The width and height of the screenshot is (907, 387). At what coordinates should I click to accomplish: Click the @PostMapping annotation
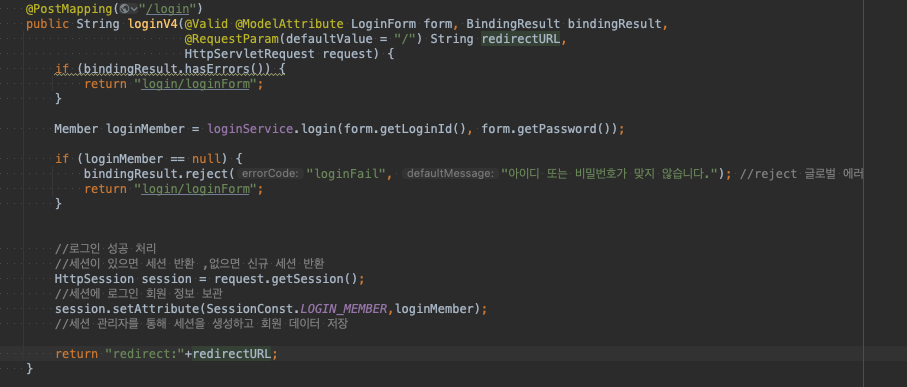pyautogui.click(x=69, y=9)
